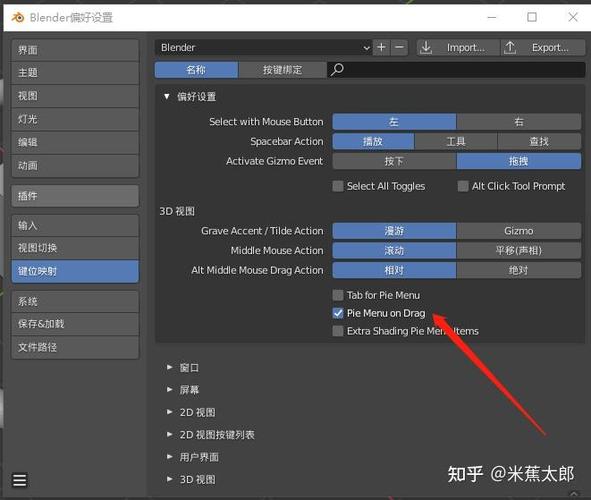Image resolution: width=591 pixels, height=500 pixels.
Task: Click the magnifier search icon
Action: pyautogui.click(x=337, y=70)
